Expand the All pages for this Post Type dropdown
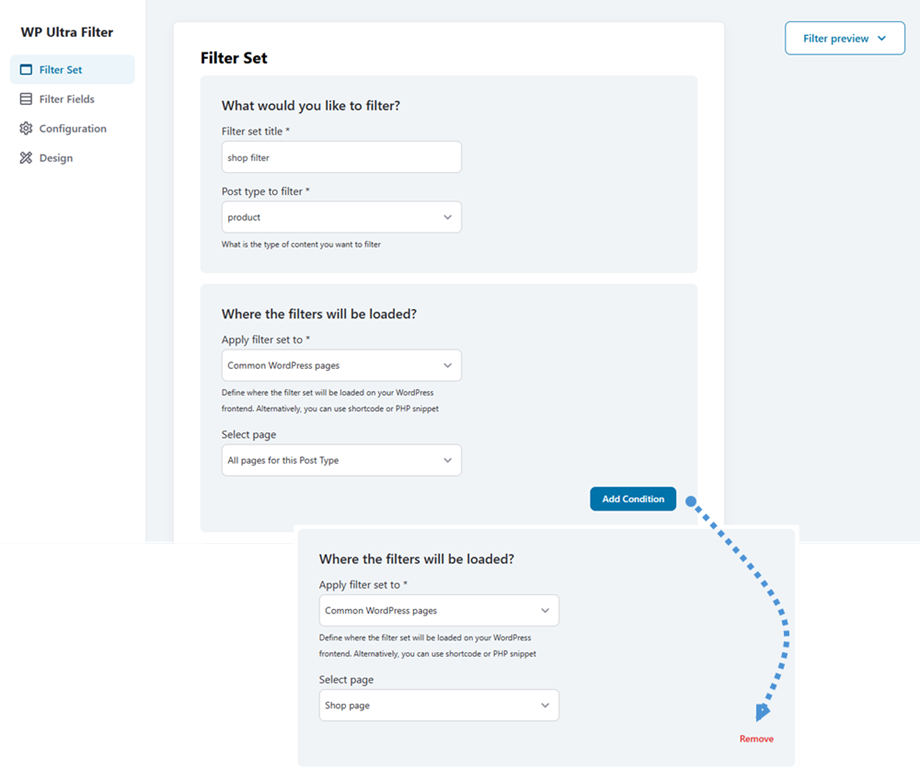 (x=341, y=460)
